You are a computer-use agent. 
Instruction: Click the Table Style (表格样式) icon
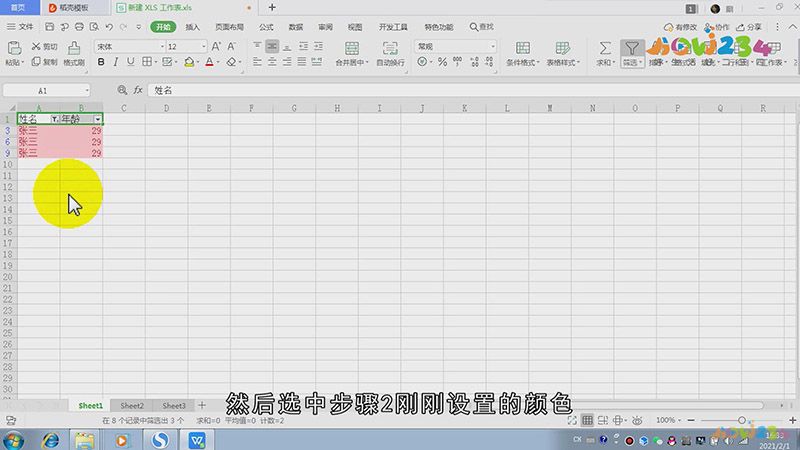tap(562, 48)
